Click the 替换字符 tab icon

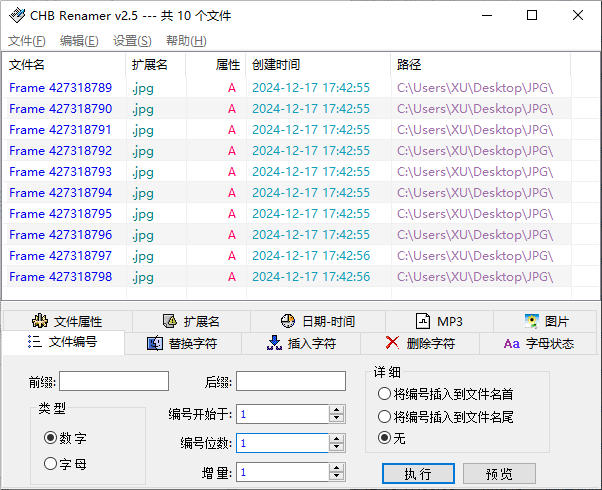(x=154, y=344)
